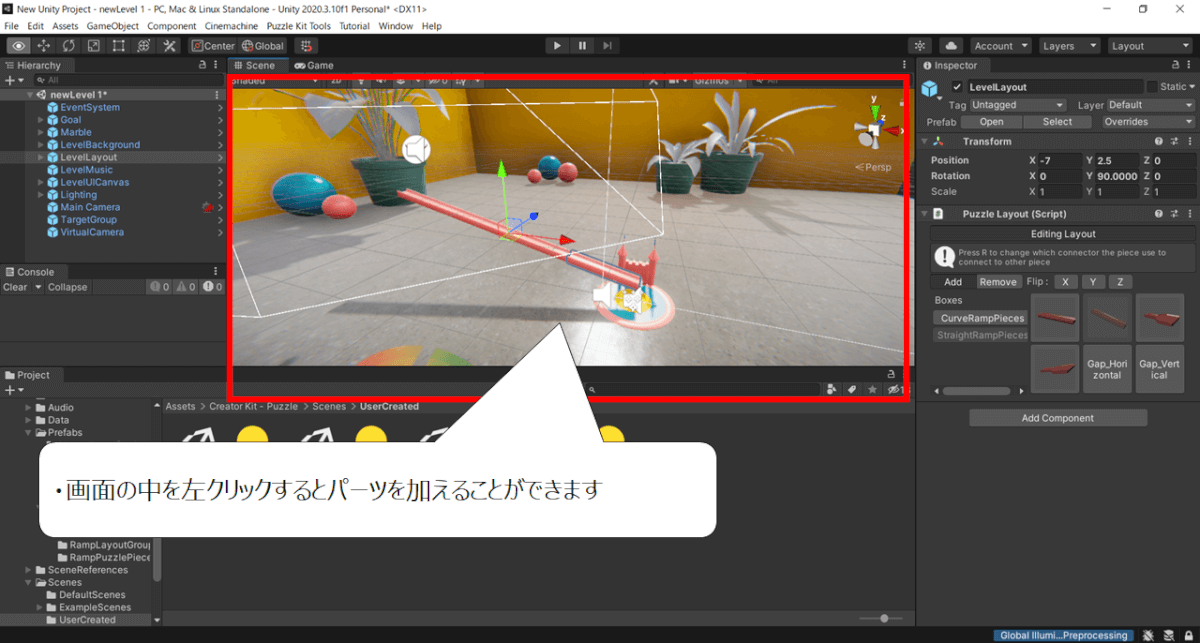Open the Layer dropdown set to Default

coord(1150,105)
